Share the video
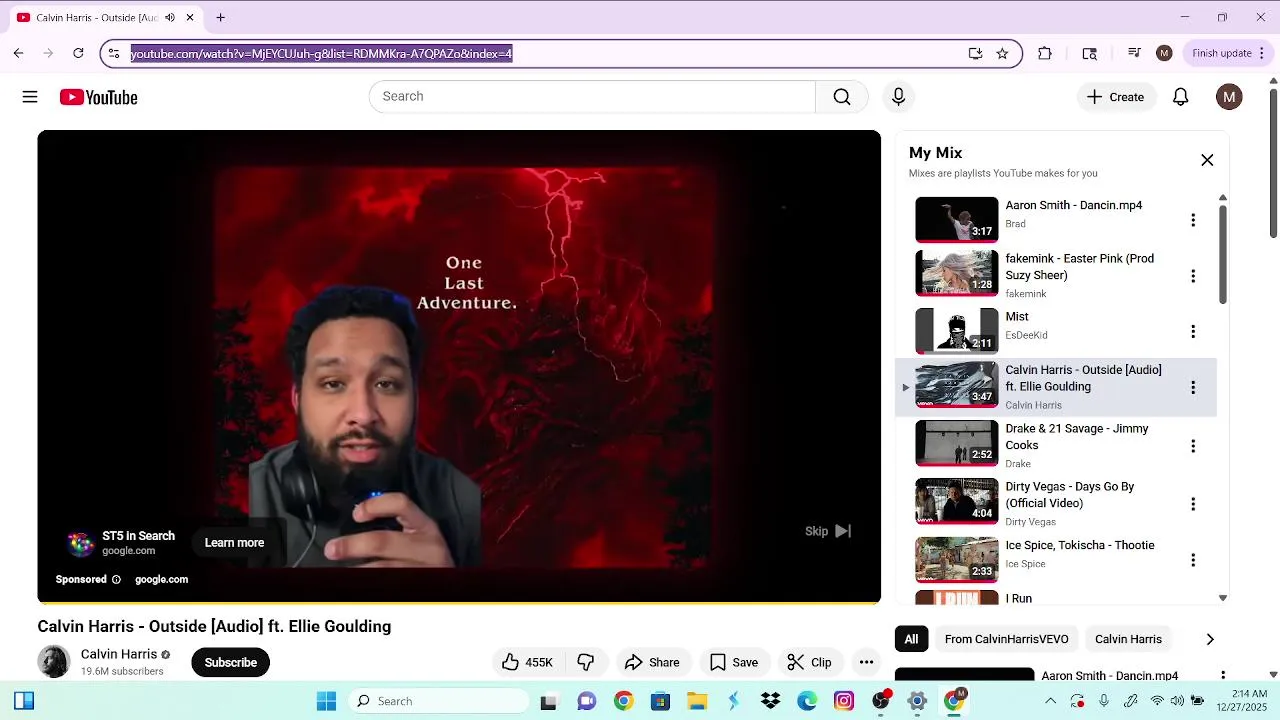Screen dimensions: 1280x720 point(651,662)
